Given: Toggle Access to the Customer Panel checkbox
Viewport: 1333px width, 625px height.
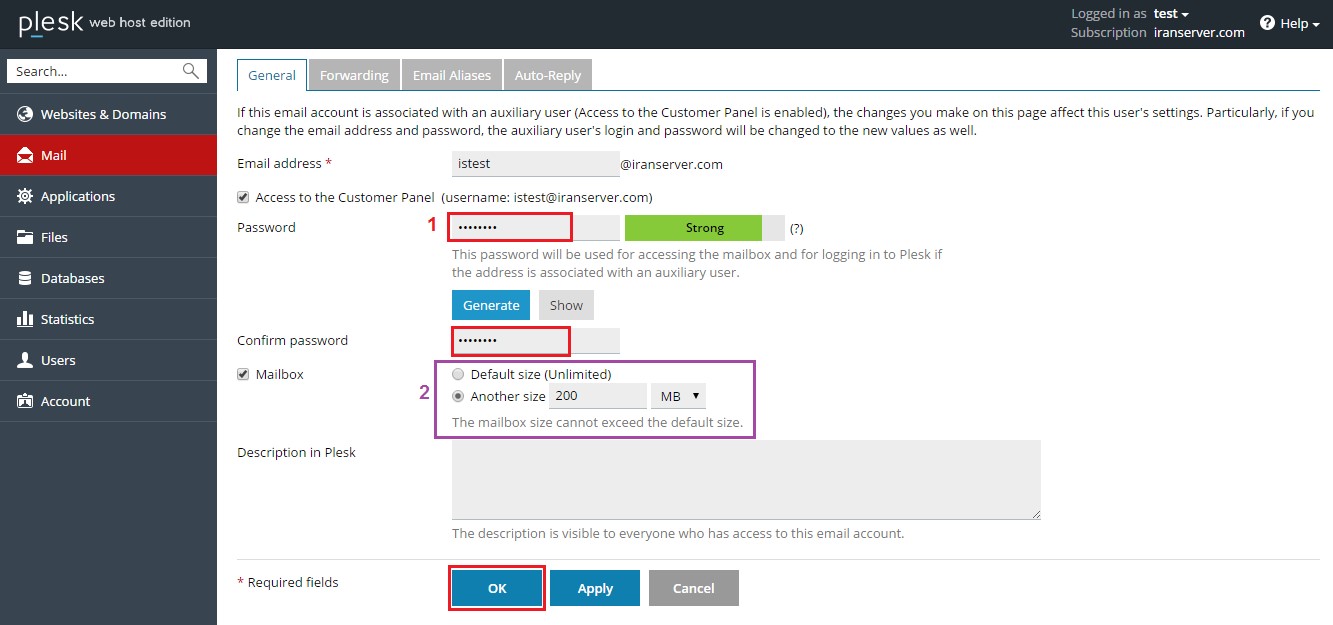Looking at the screenshot, I should click(243, 197).
